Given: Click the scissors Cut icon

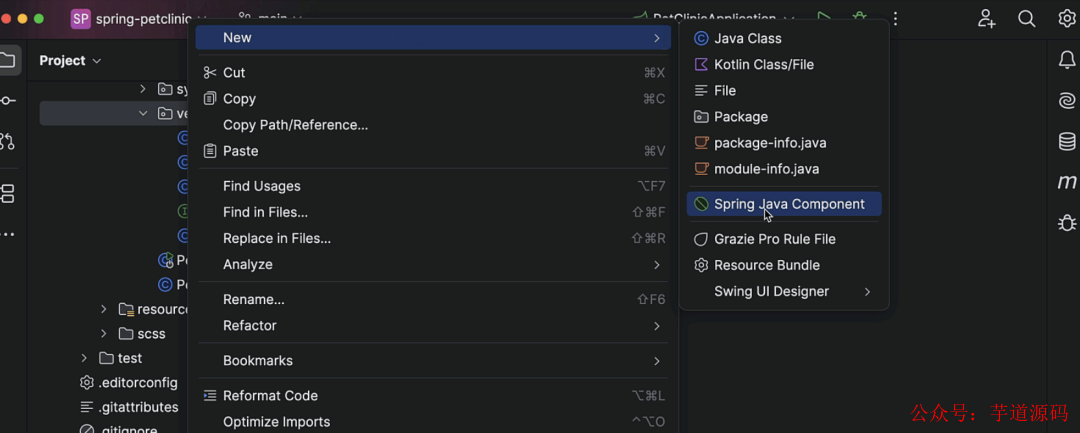Looking at the screenshot, I should click(210, 73).
